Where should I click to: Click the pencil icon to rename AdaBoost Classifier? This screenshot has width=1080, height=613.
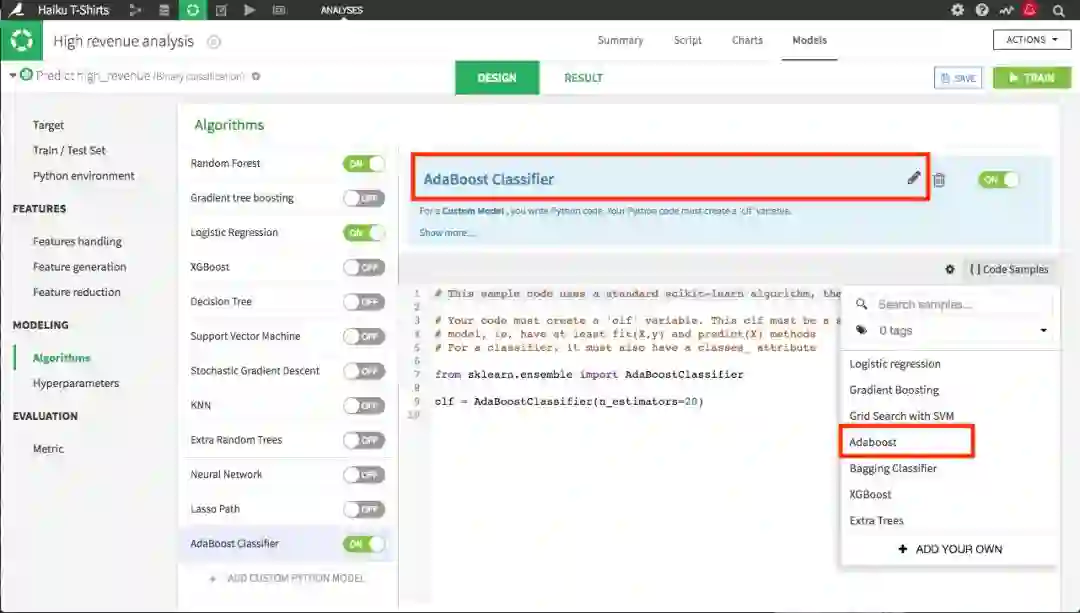point(913,178)
